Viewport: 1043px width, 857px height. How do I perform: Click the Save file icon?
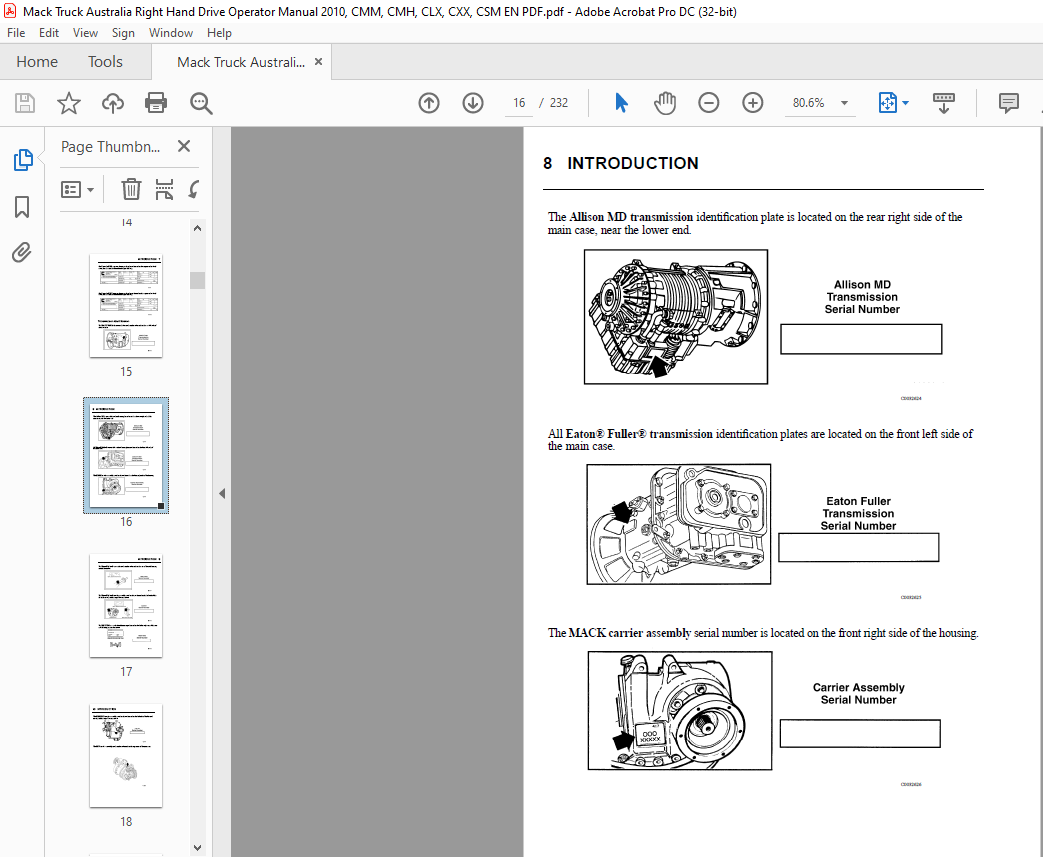pos(25,103)
